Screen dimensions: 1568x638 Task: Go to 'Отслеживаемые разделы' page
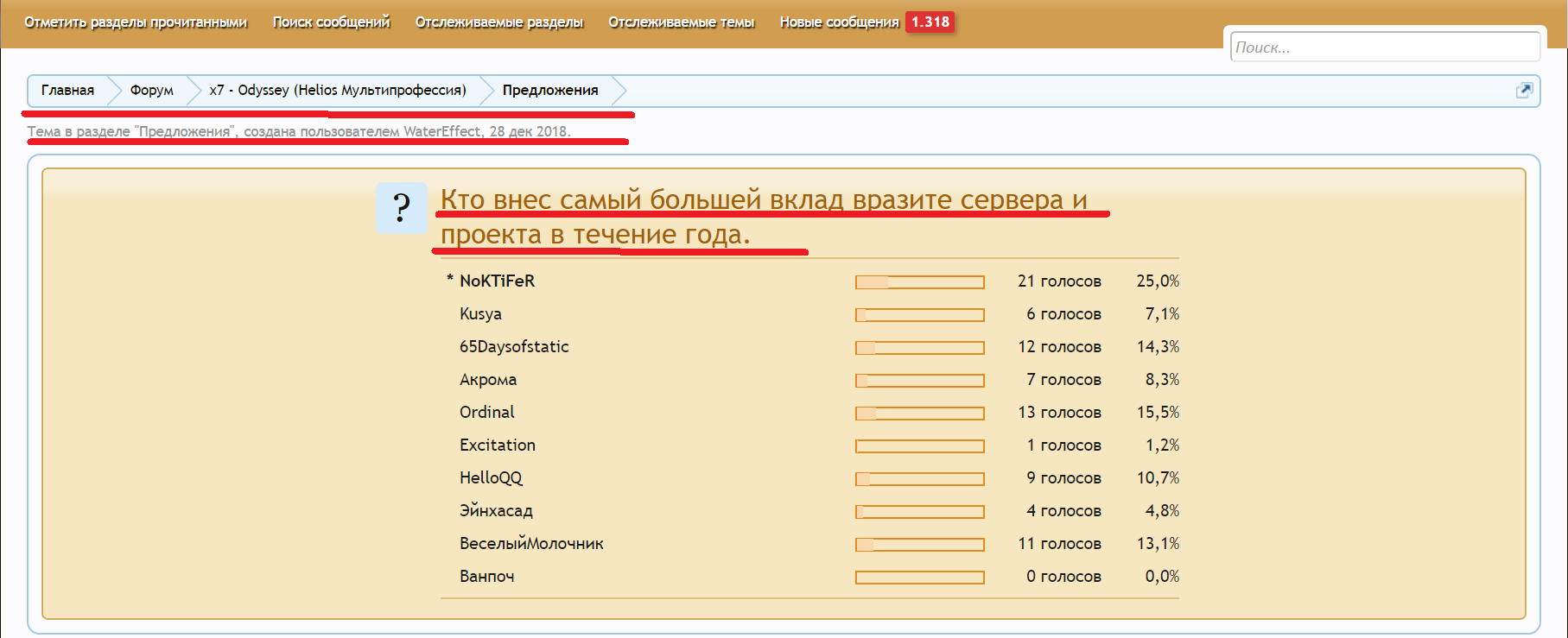498,22
